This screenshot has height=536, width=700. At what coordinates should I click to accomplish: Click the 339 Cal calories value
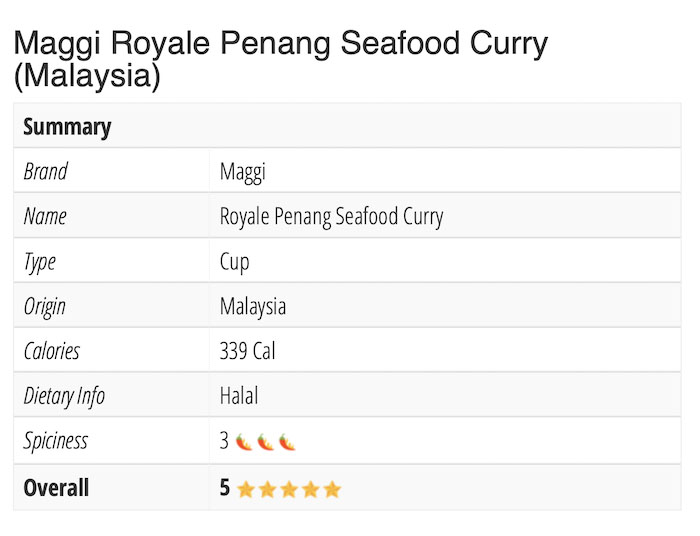tap(247, 351)
